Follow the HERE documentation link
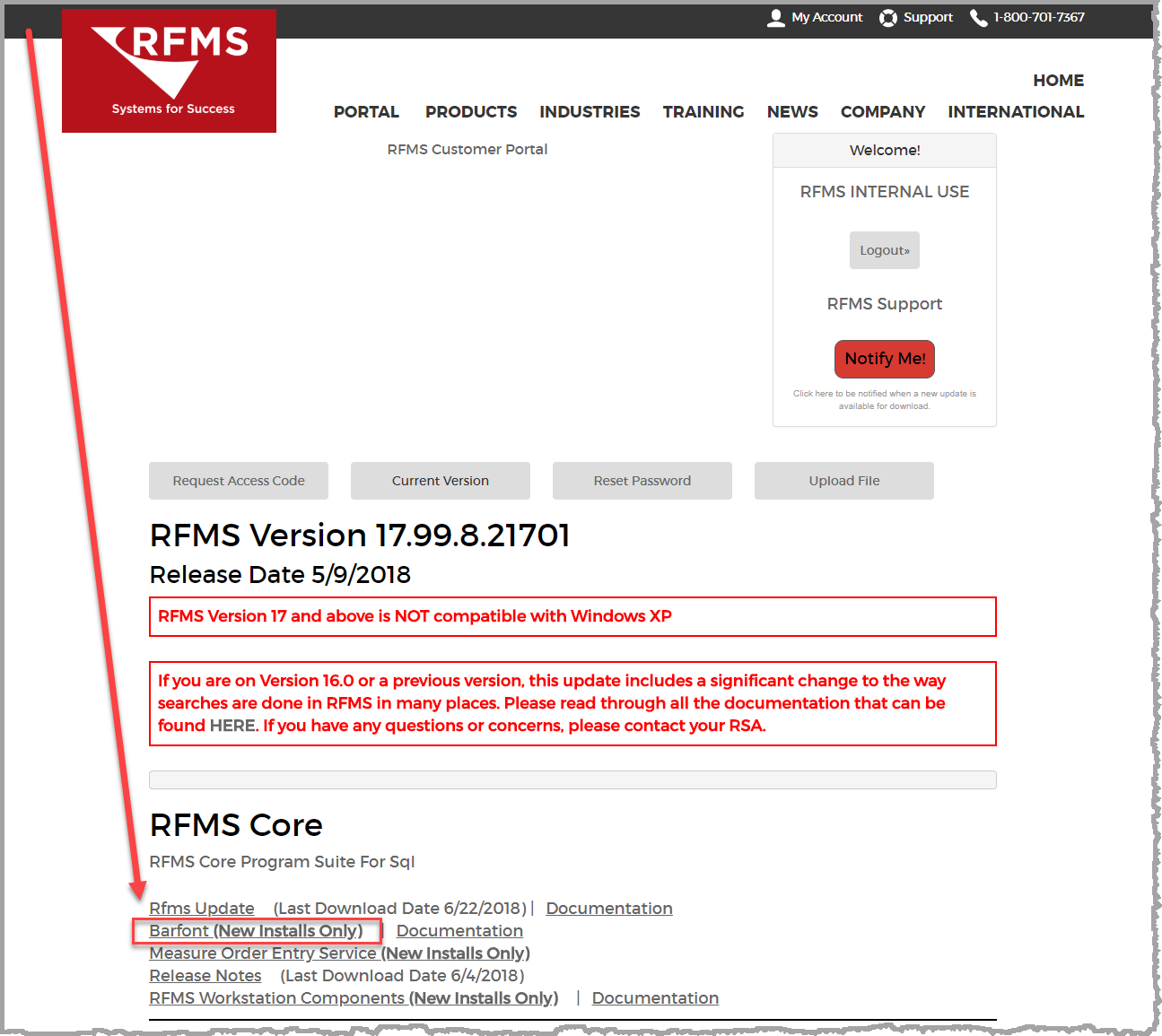This screenshot has height=1036, width=1162. tap(233, 726)
